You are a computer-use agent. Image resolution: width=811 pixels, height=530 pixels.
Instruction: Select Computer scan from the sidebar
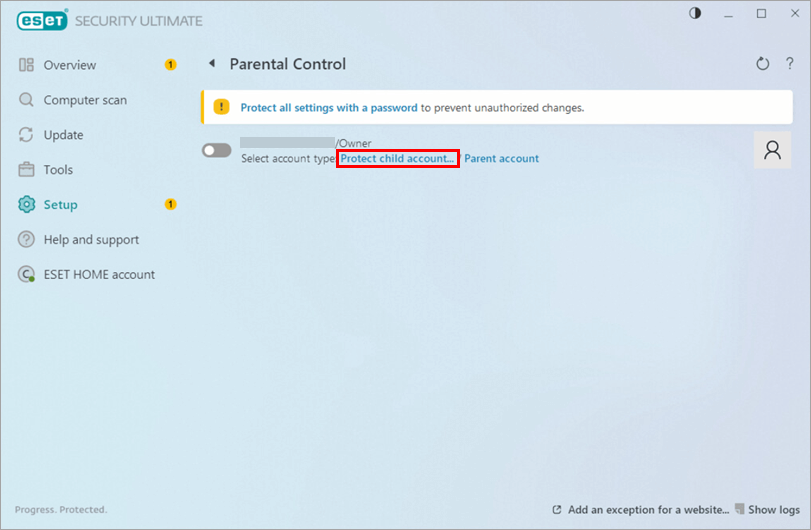[x=85, y=100]
